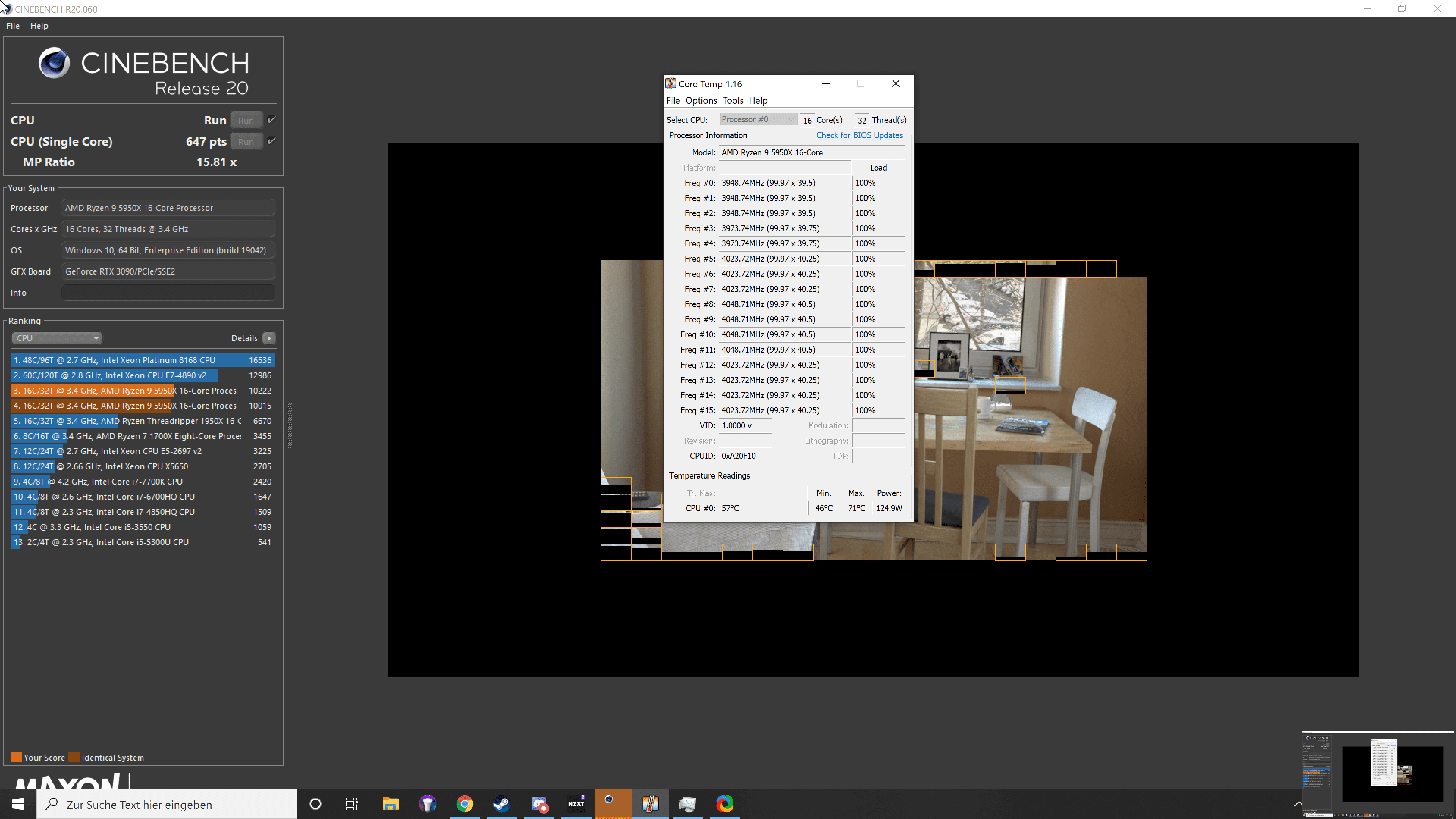Open File Explorer from the taskbar

(x=390, y=804)
